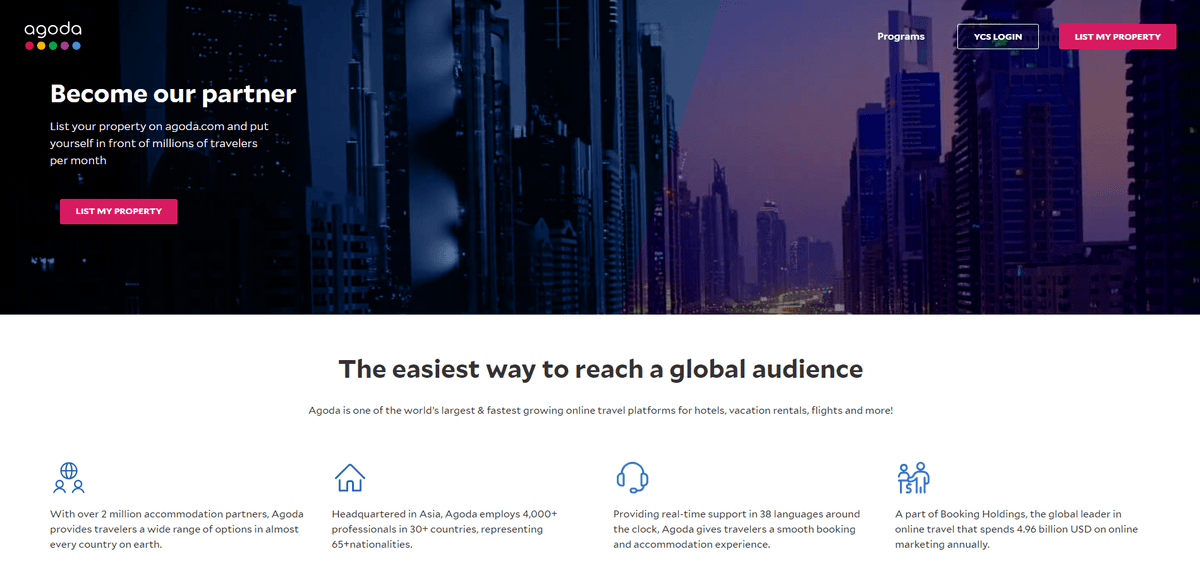The height and width of the screenshot is (578, 1200).
Task: Click the "Headquartered in Asia" paragraph
Action: click(x=444, y=529)
